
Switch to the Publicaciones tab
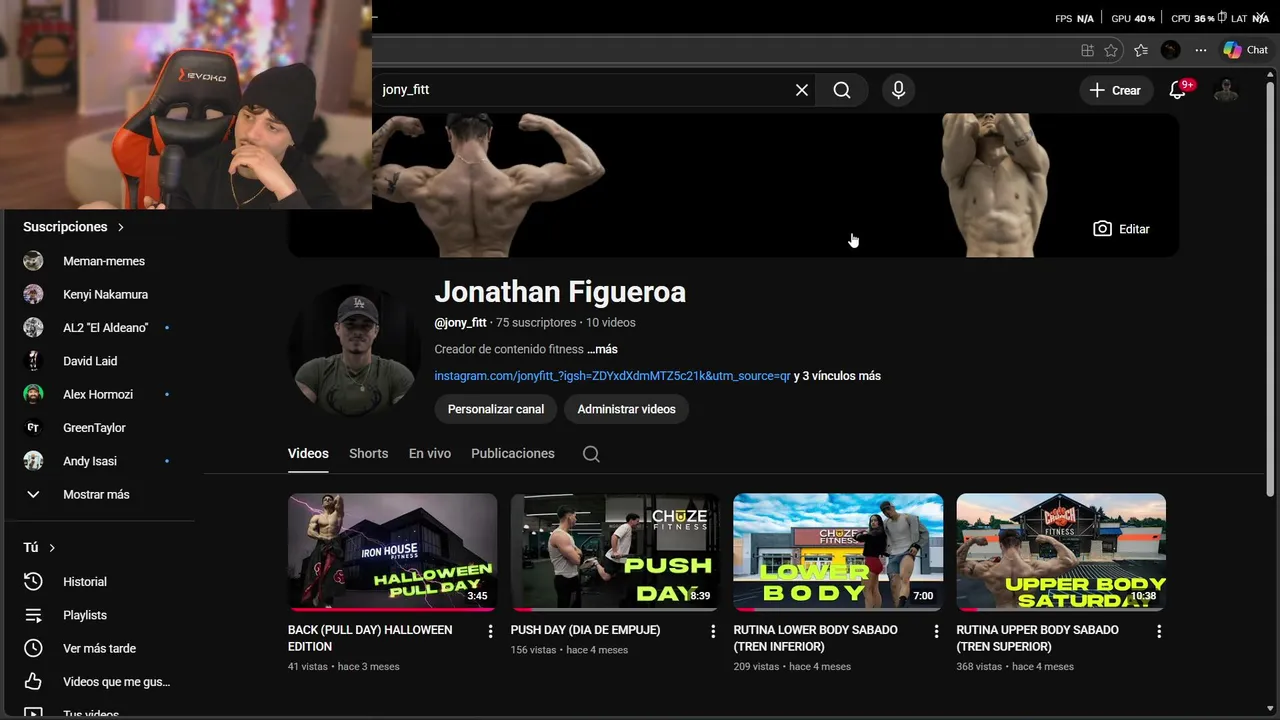[513, 454]
